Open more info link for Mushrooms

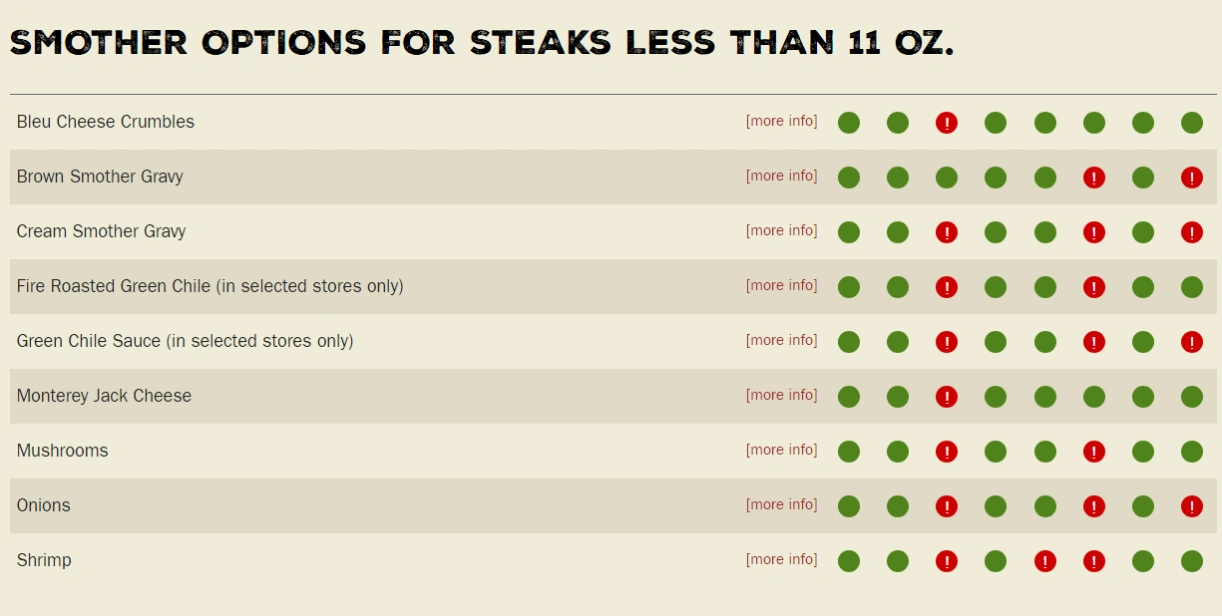781,450
